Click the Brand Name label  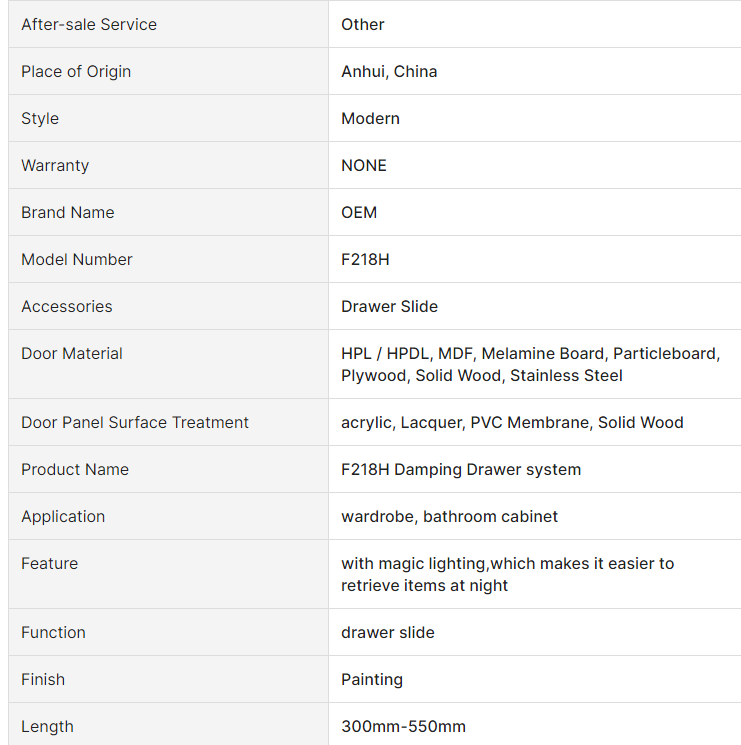coord(68,212)
